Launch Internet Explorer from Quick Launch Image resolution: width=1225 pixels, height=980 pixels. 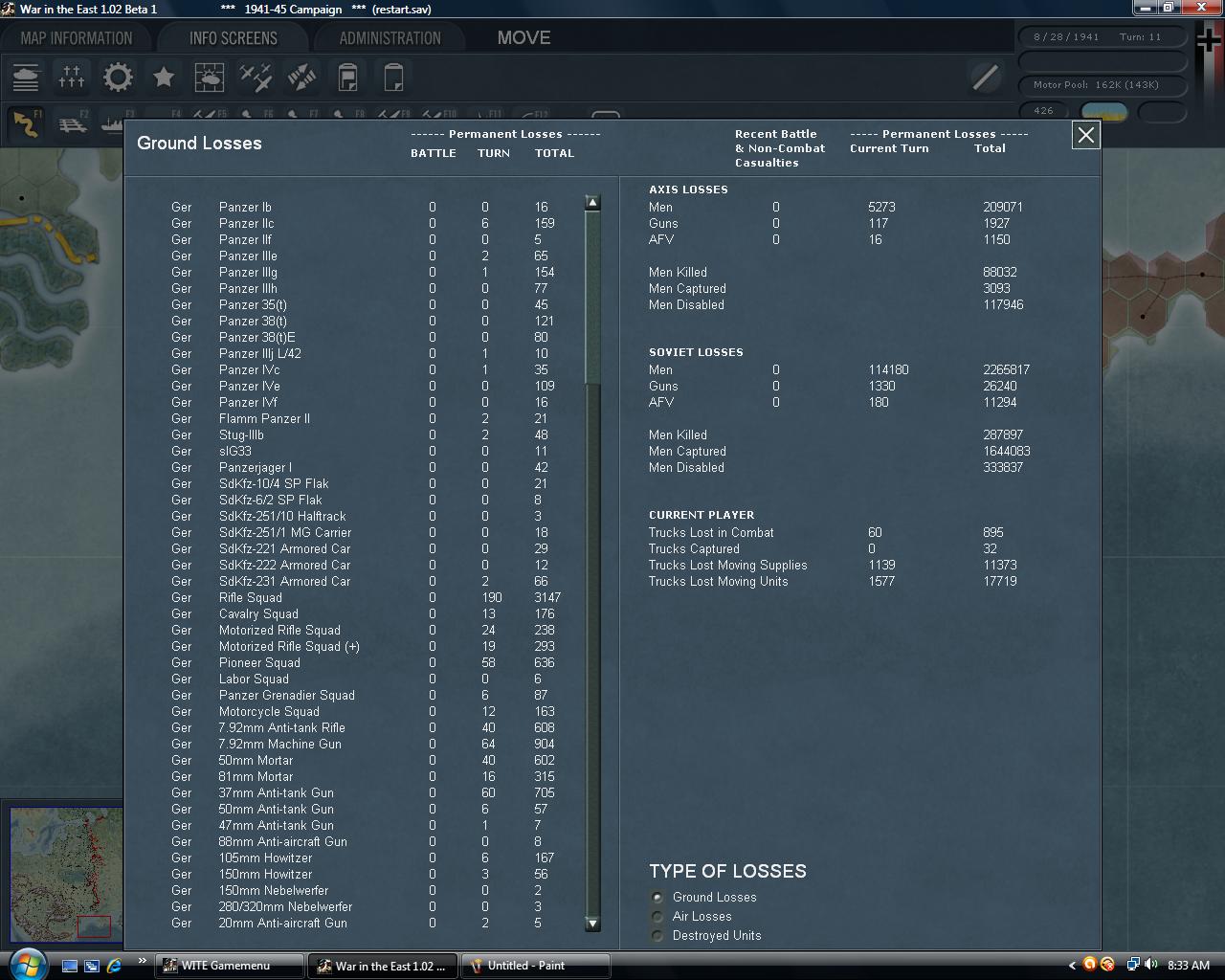point(114,966)
